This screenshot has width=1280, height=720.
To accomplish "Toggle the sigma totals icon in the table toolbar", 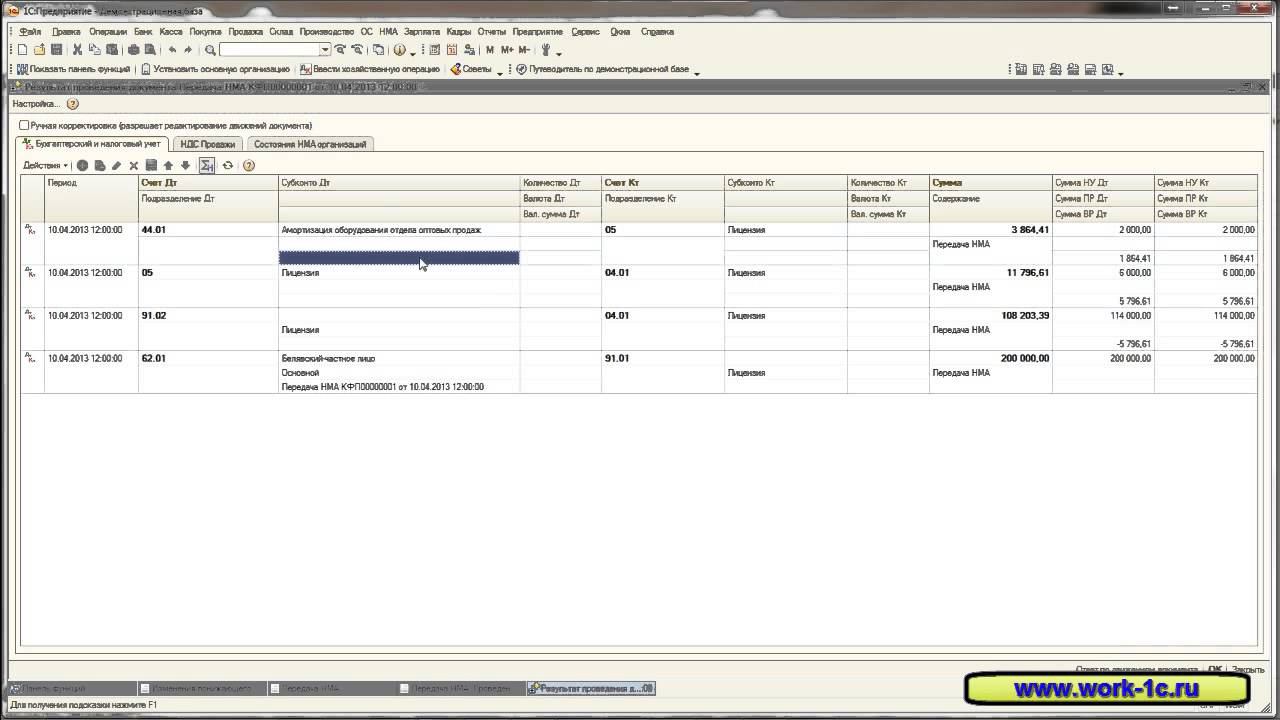I will pyautogui.click(x=207, y=165).
